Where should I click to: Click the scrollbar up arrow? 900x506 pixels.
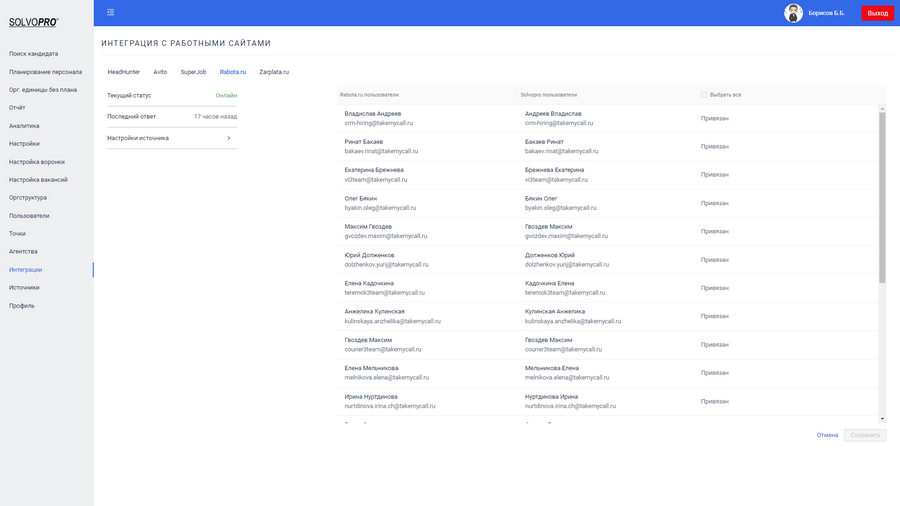coord(882,108)
